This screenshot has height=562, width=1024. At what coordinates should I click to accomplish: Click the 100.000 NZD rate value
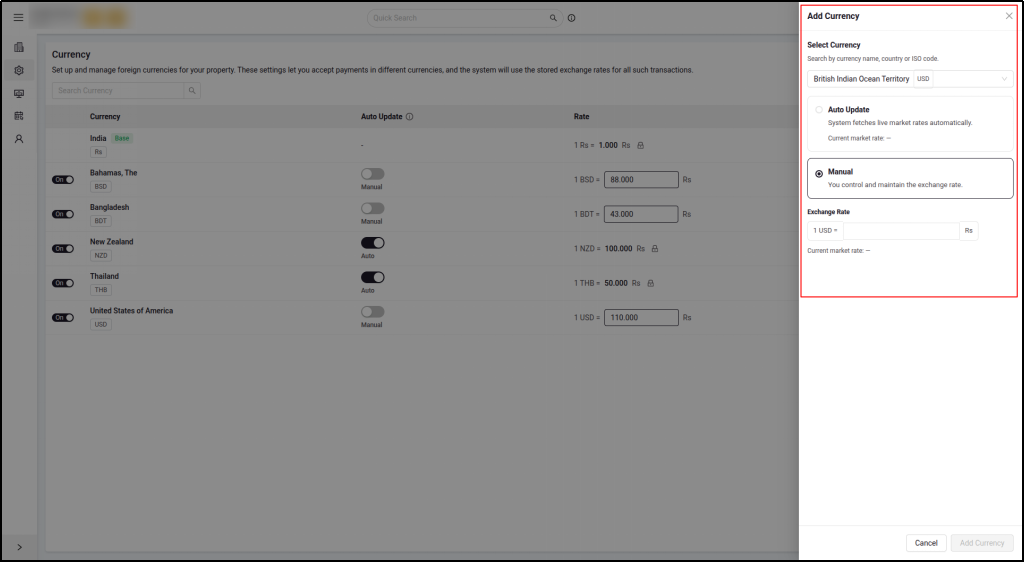click(x=618, y=249)
